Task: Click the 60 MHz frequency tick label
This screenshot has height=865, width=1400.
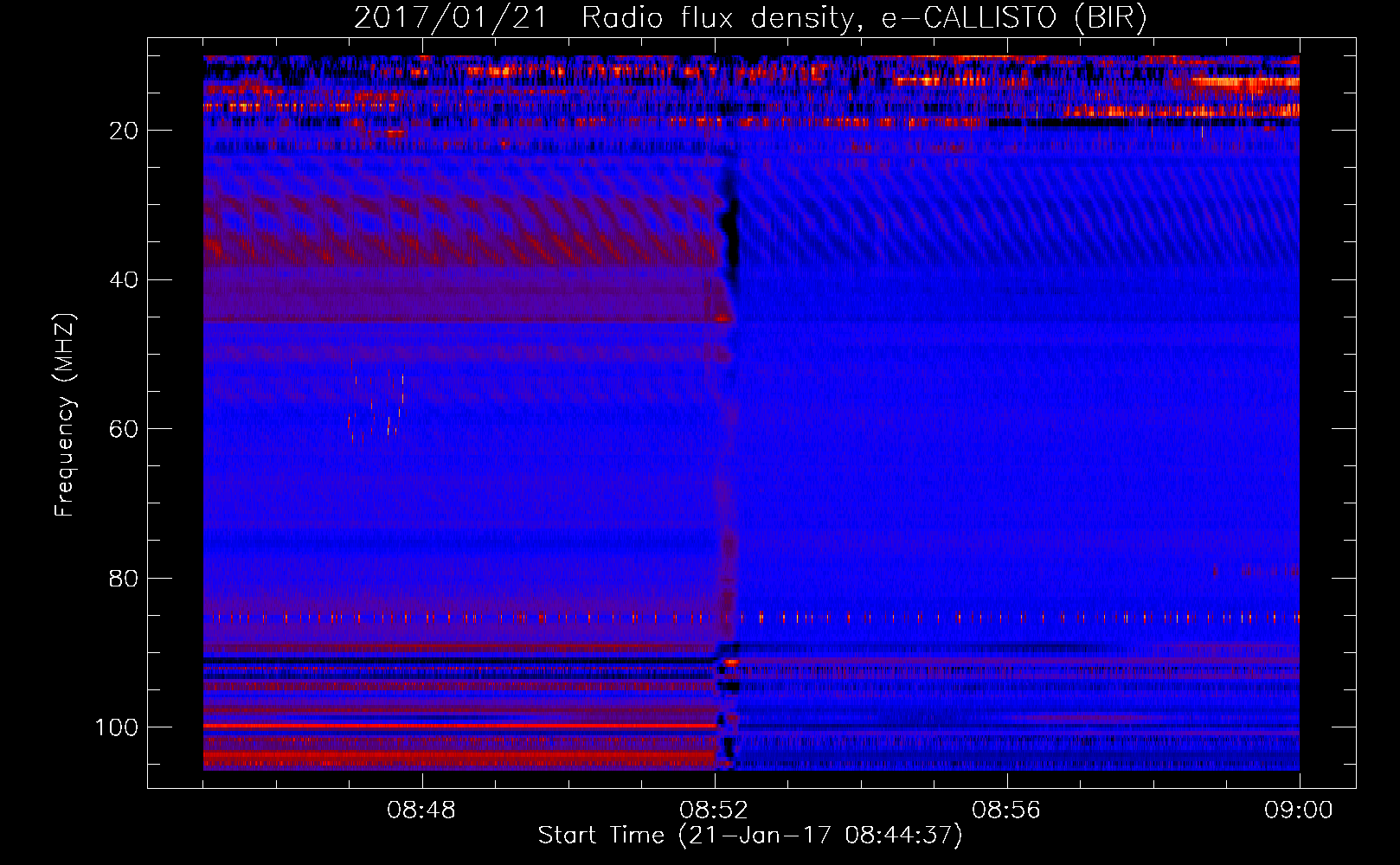Action: point(124,429)
